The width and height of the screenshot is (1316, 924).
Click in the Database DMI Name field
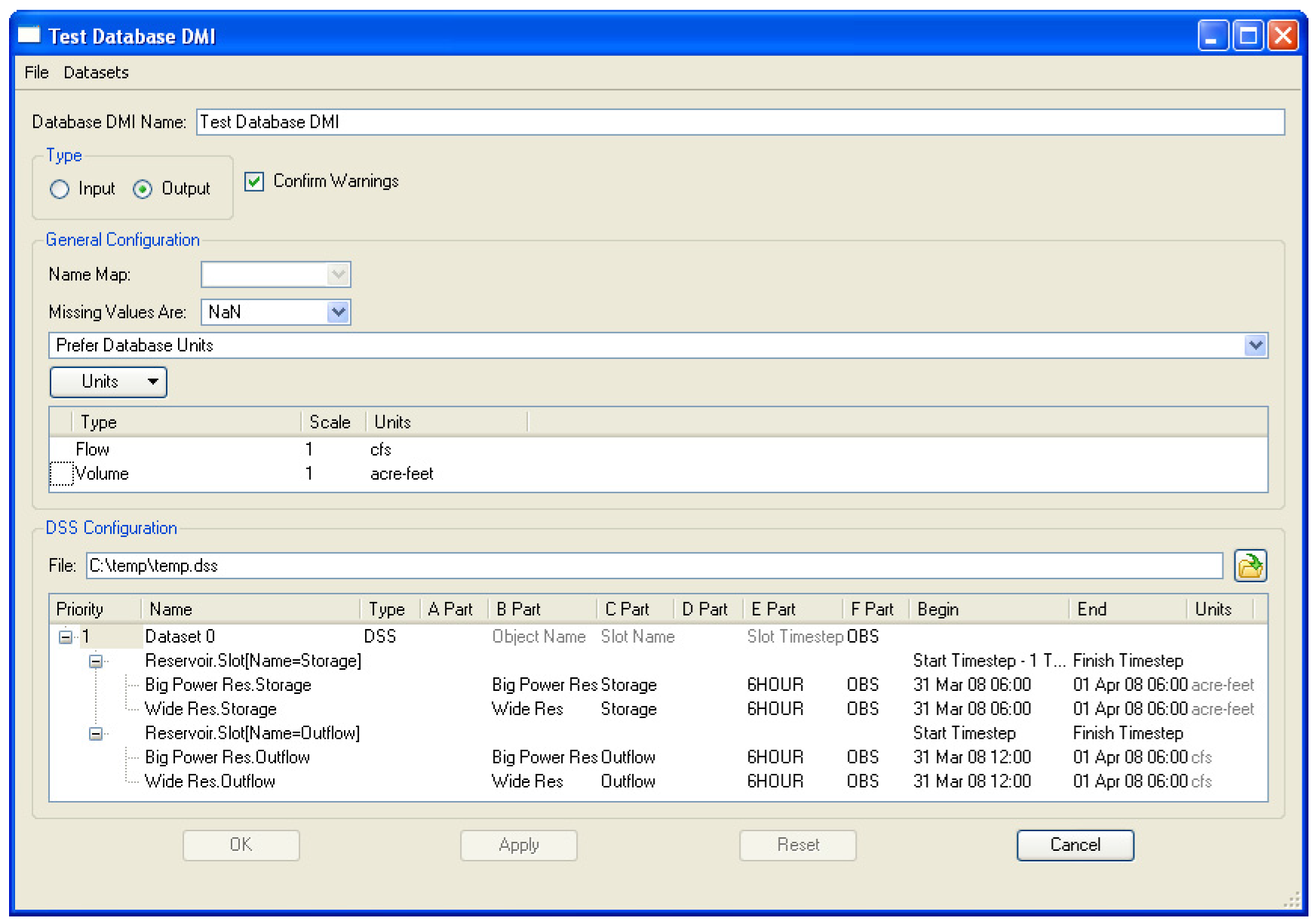(739, 122)
